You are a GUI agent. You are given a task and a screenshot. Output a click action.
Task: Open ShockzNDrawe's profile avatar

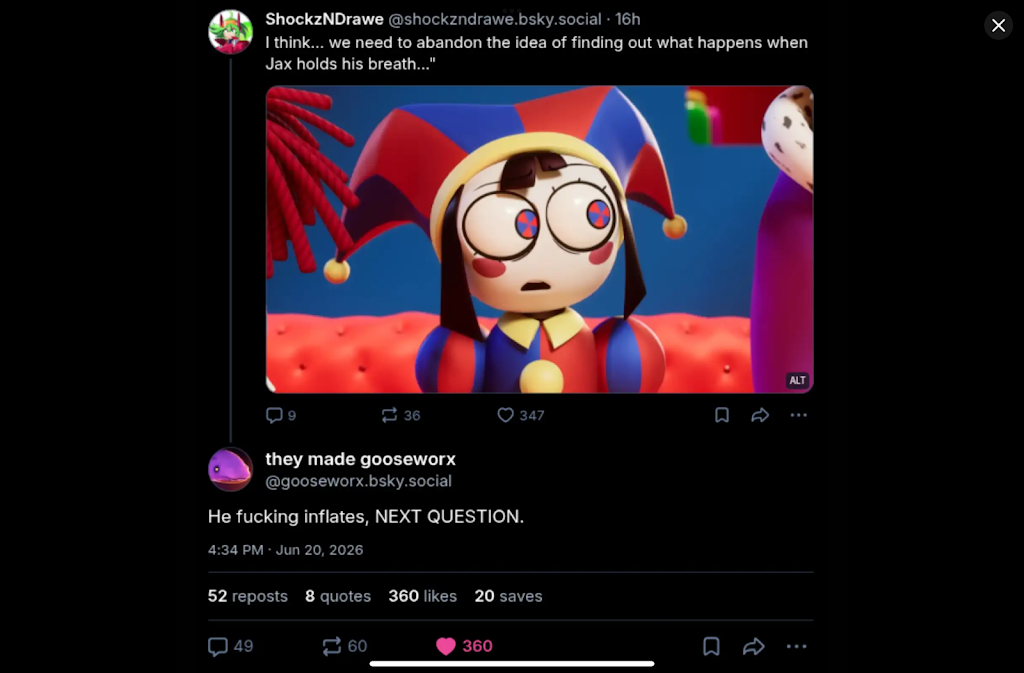231,31
